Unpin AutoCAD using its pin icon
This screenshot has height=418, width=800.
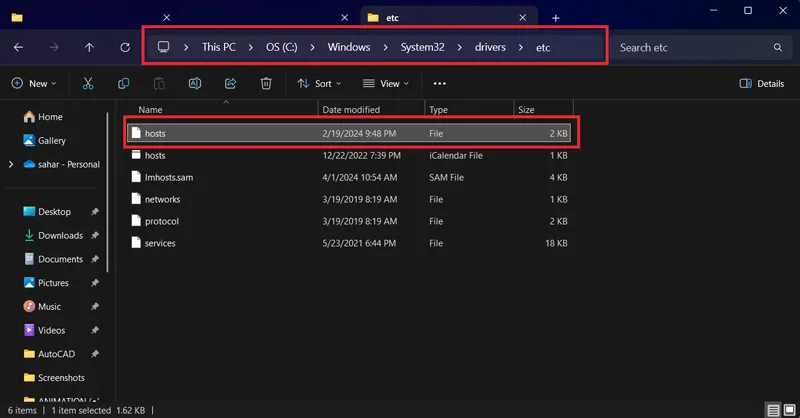pyautogui.click(x=95, y=354)
